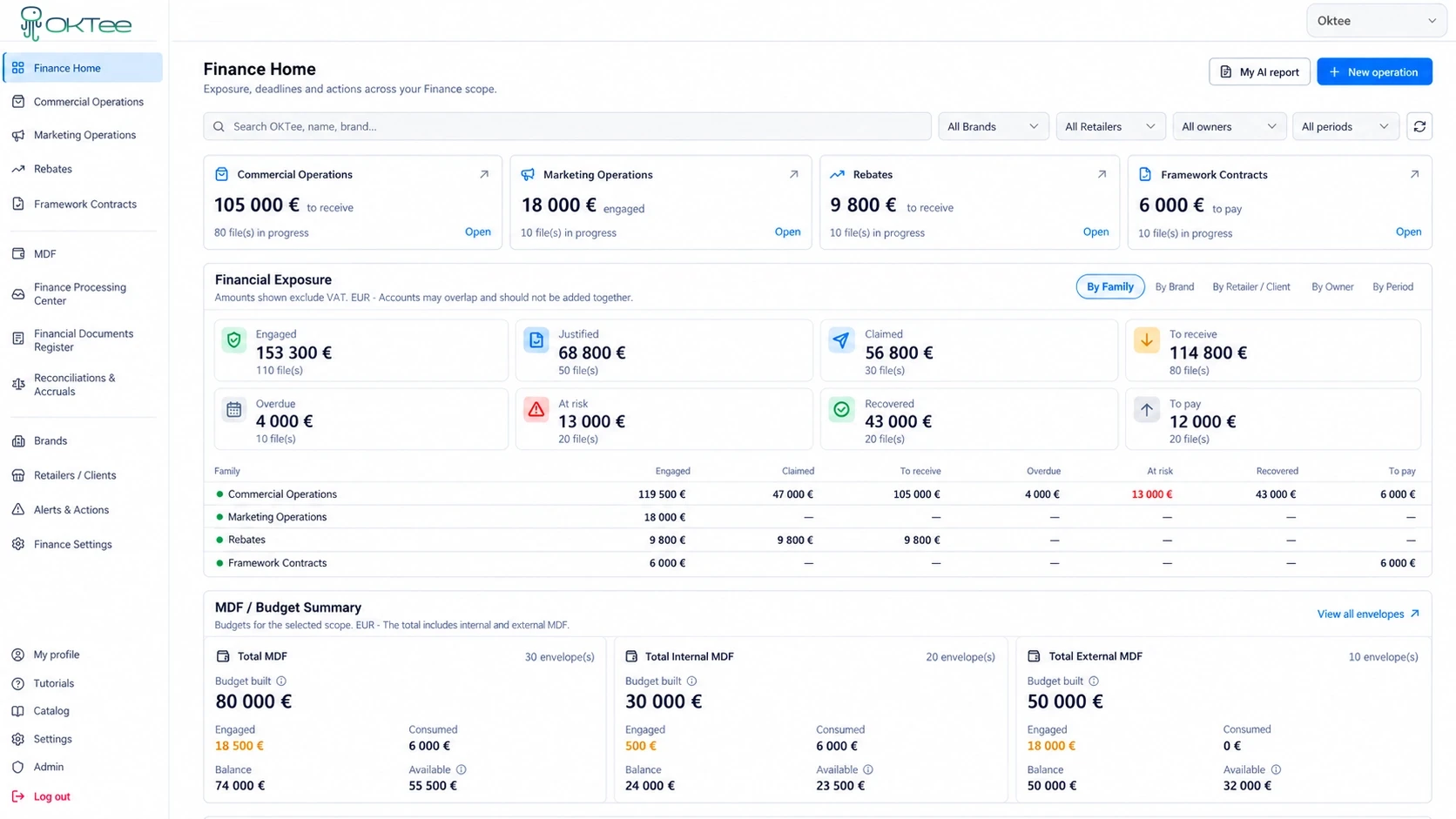Switch to By Period view
1456x819 pixels.
[x=1392, y=286]
